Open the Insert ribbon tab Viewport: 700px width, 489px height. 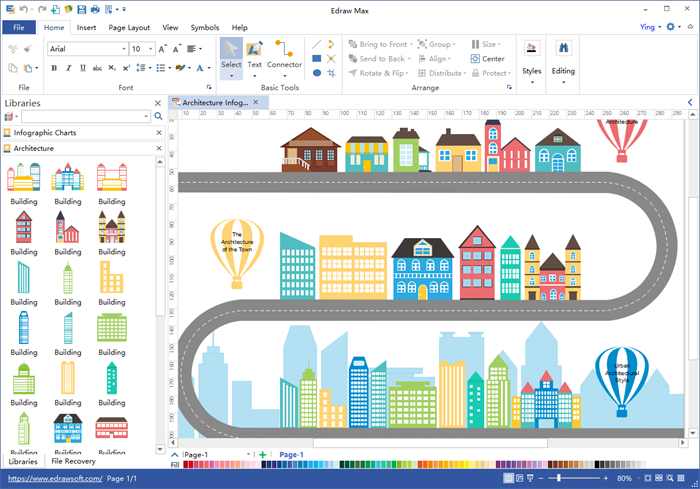(87, 28)
